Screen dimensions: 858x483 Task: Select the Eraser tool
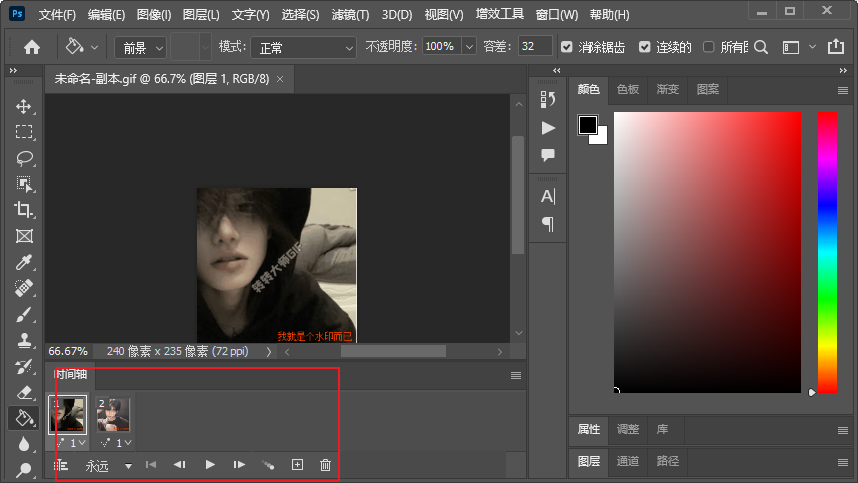(x=24, y=392)
